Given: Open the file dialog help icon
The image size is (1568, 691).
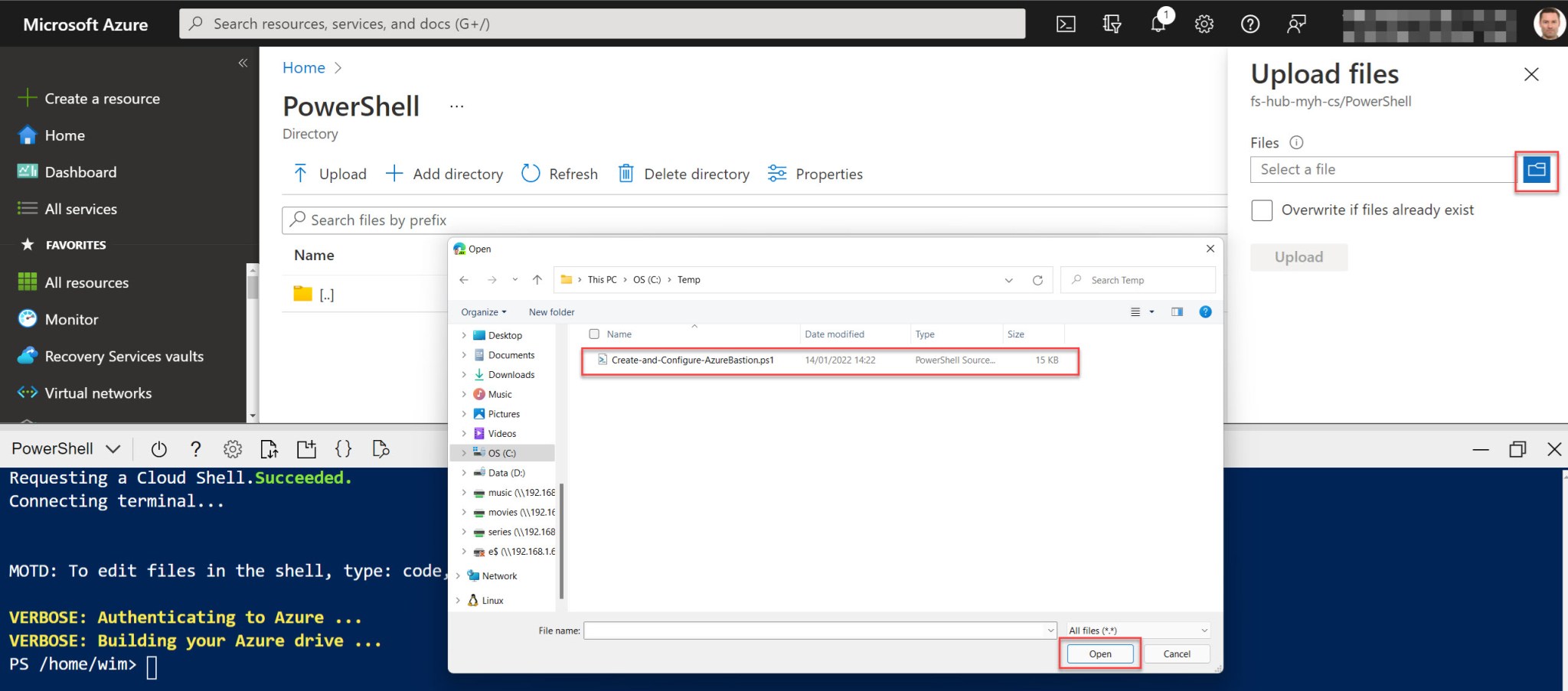Looking at the screenshot, I should (1205, 312).
